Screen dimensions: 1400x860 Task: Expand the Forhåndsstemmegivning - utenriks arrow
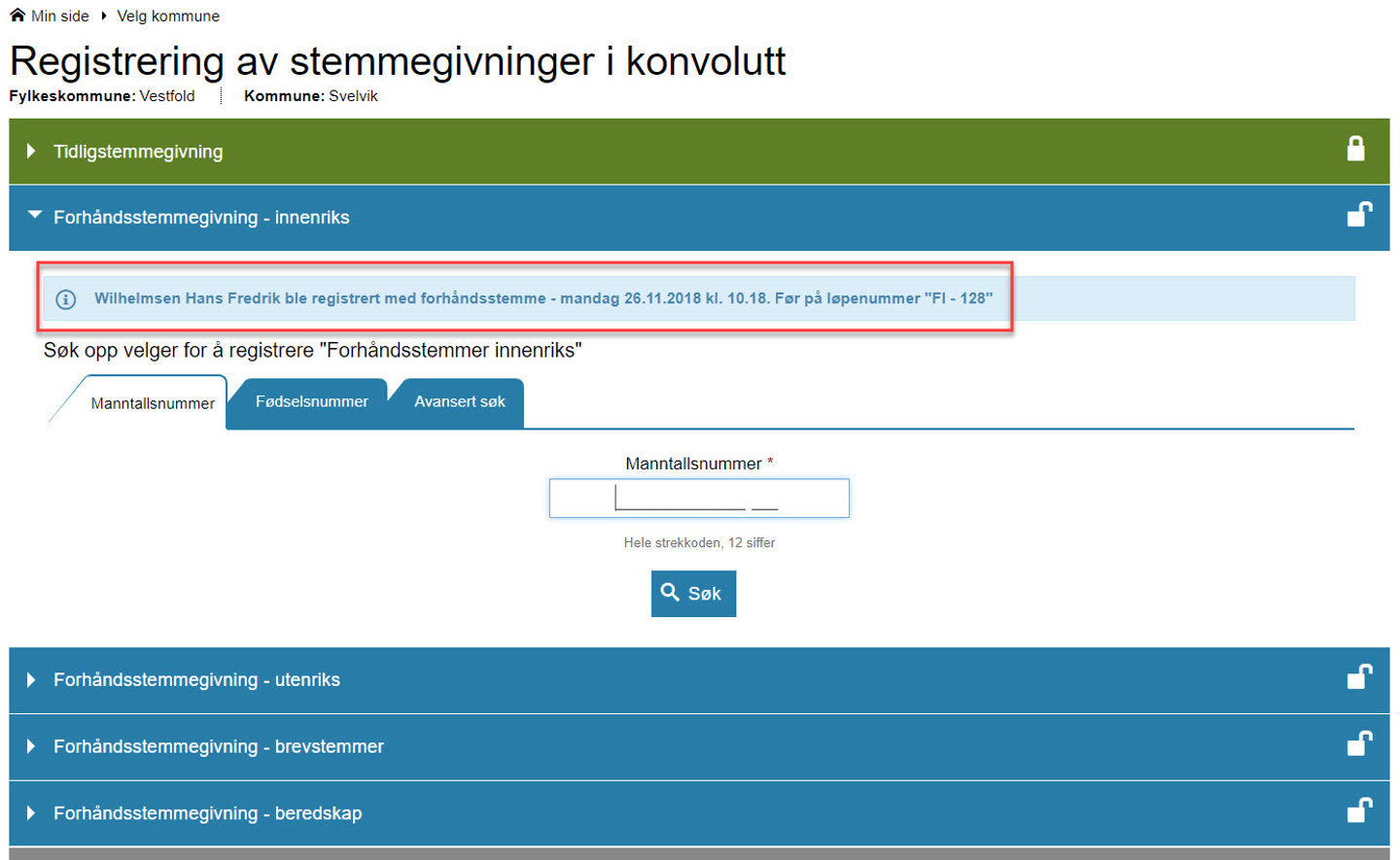click(x=31, y=680)
